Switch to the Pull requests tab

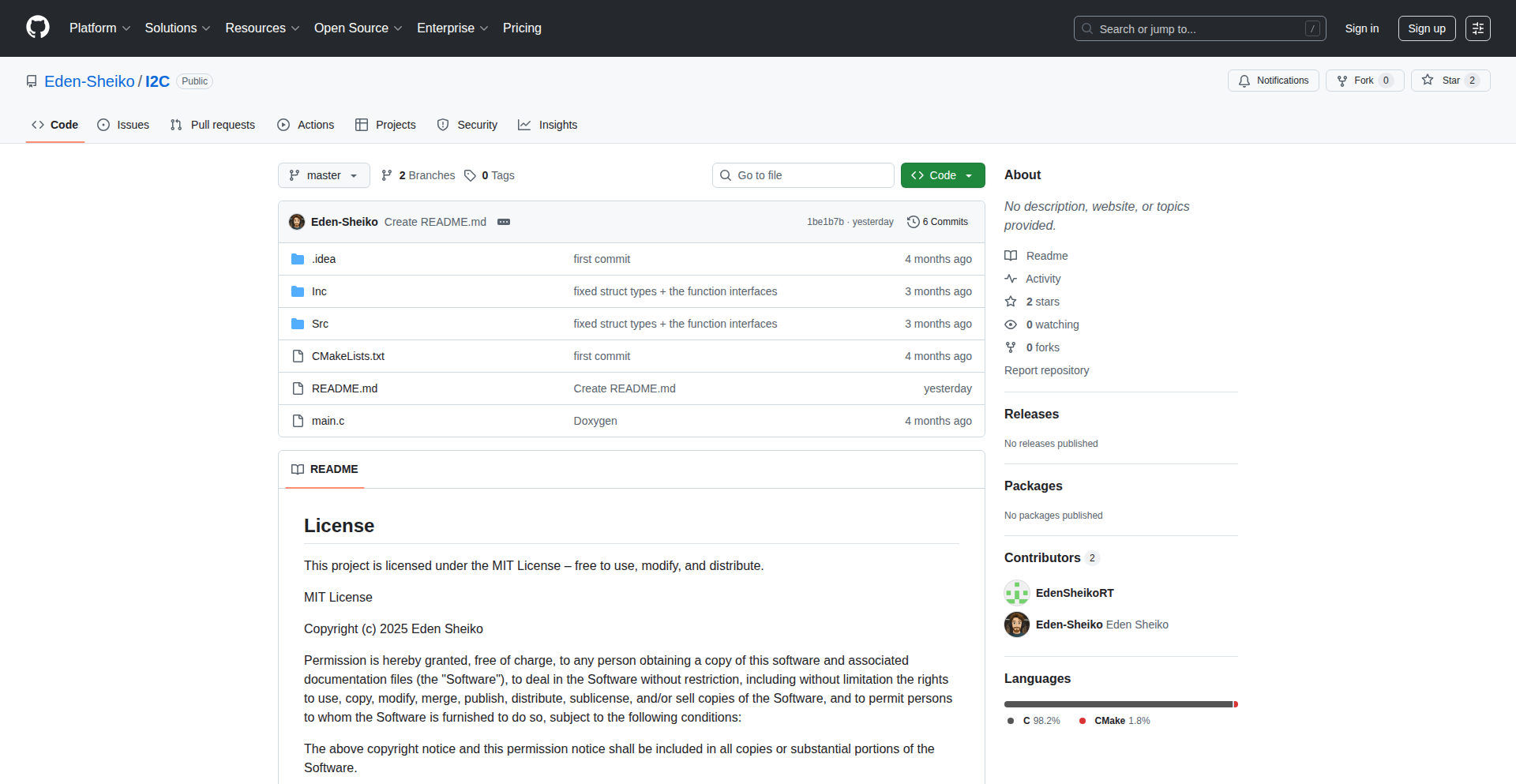[212, 125]
